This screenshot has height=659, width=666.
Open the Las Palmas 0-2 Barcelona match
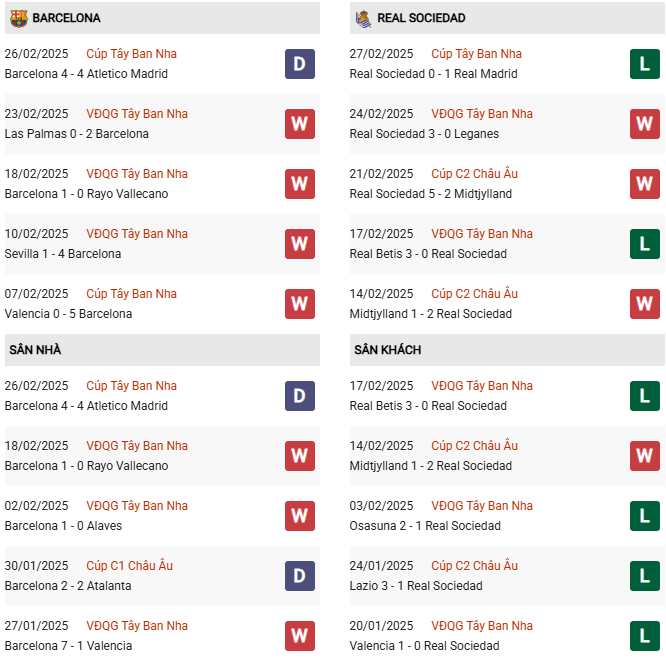tap(77, 134)
